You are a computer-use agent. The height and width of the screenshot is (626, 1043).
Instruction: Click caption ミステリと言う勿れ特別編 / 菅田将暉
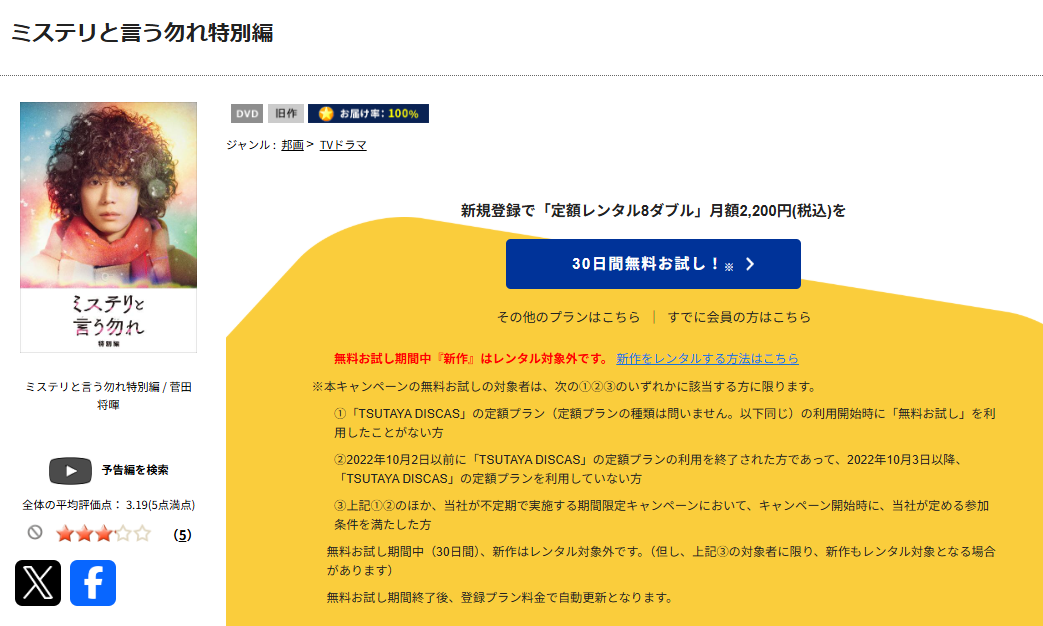[108, 396]
